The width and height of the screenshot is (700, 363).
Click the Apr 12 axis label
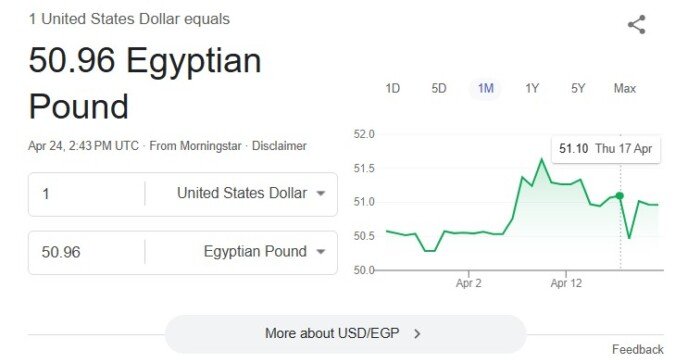click(x=566, y=283)
